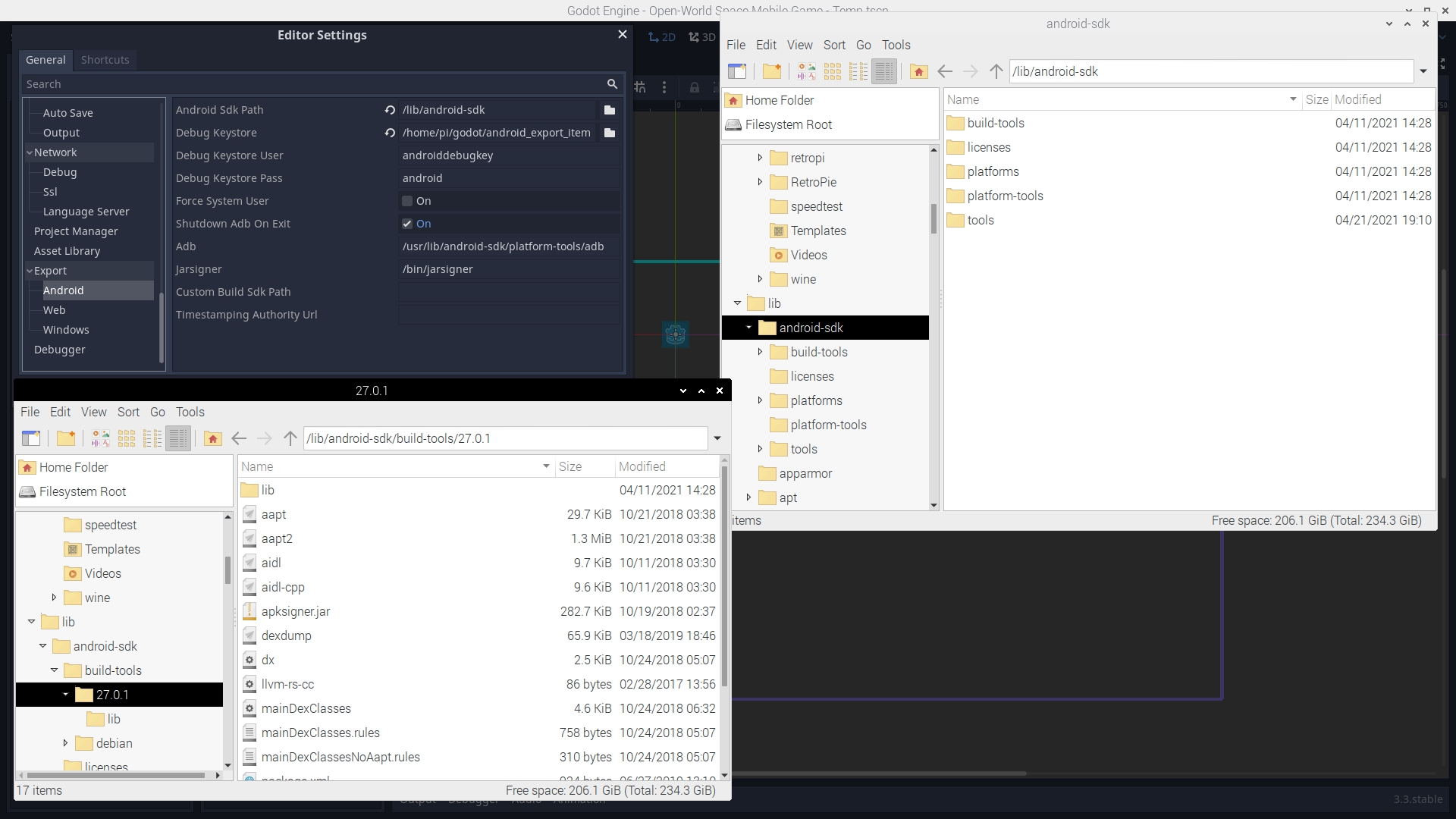The height and width of the screenshot is (819, 1456).
Task: Browse for the Android Sdk Path
Action: pos(609,110)
